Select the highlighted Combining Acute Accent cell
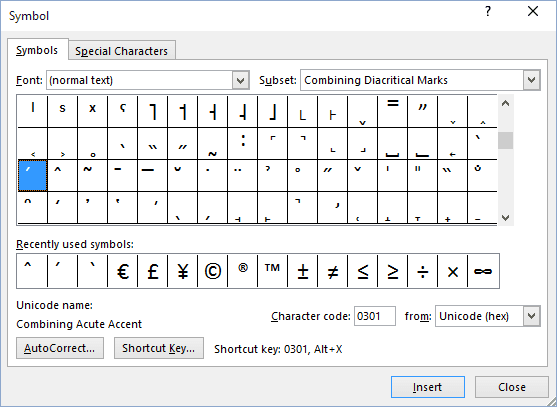 coord(32,175)
